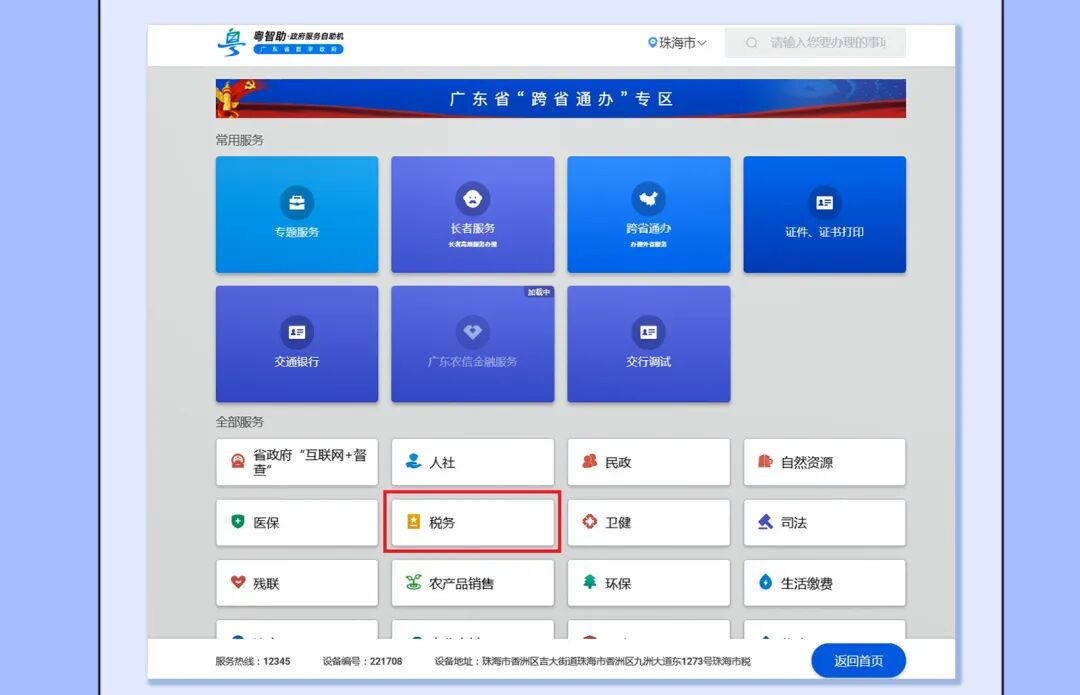Open the 交通银行 Bank of Communications tile
The width and height of the screenshot is (1080, 695).
[x=296, y=344]
